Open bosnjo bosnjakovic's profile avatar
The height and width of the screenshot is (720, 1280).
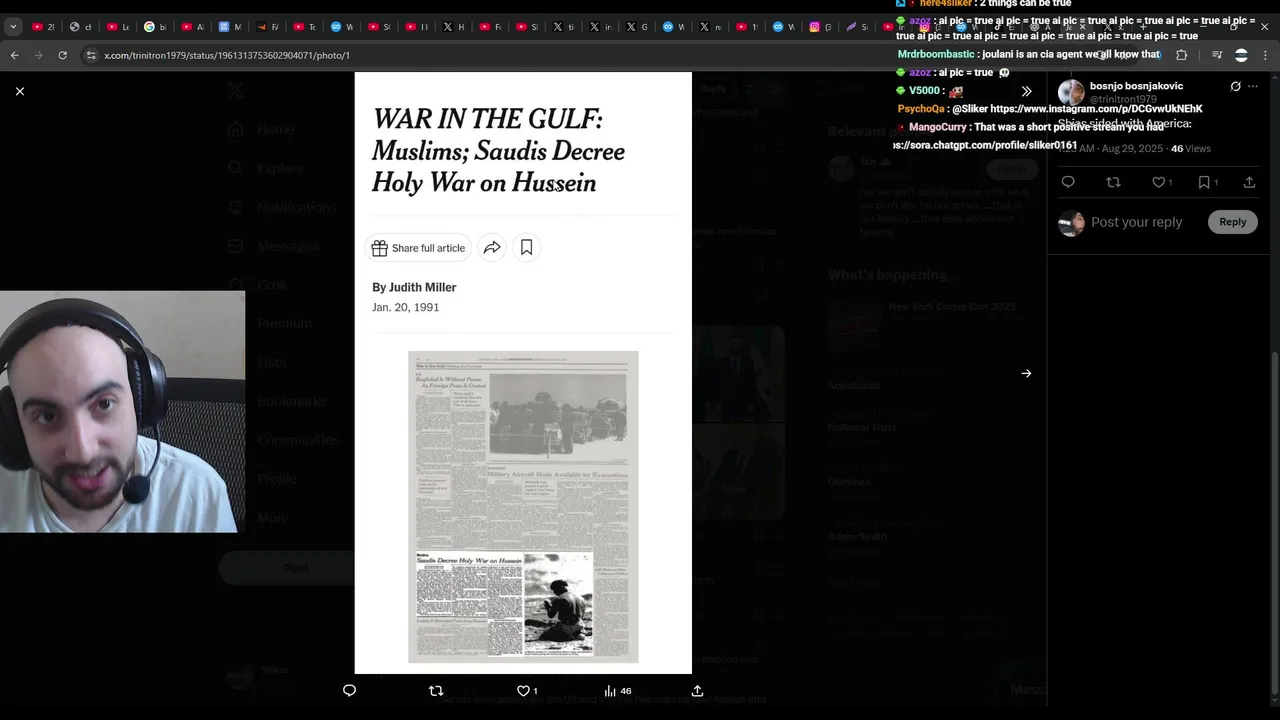(1071, 92)
